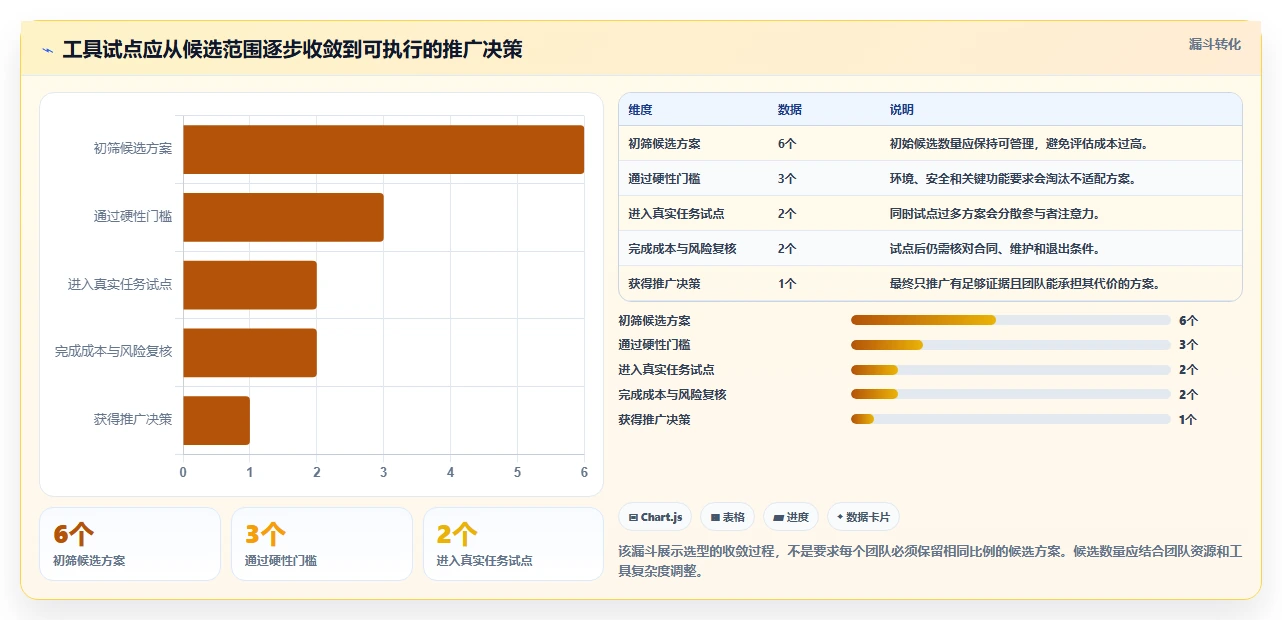Select the 表格 tag chip
1282x620 pixels.
(x=728, y=517)
